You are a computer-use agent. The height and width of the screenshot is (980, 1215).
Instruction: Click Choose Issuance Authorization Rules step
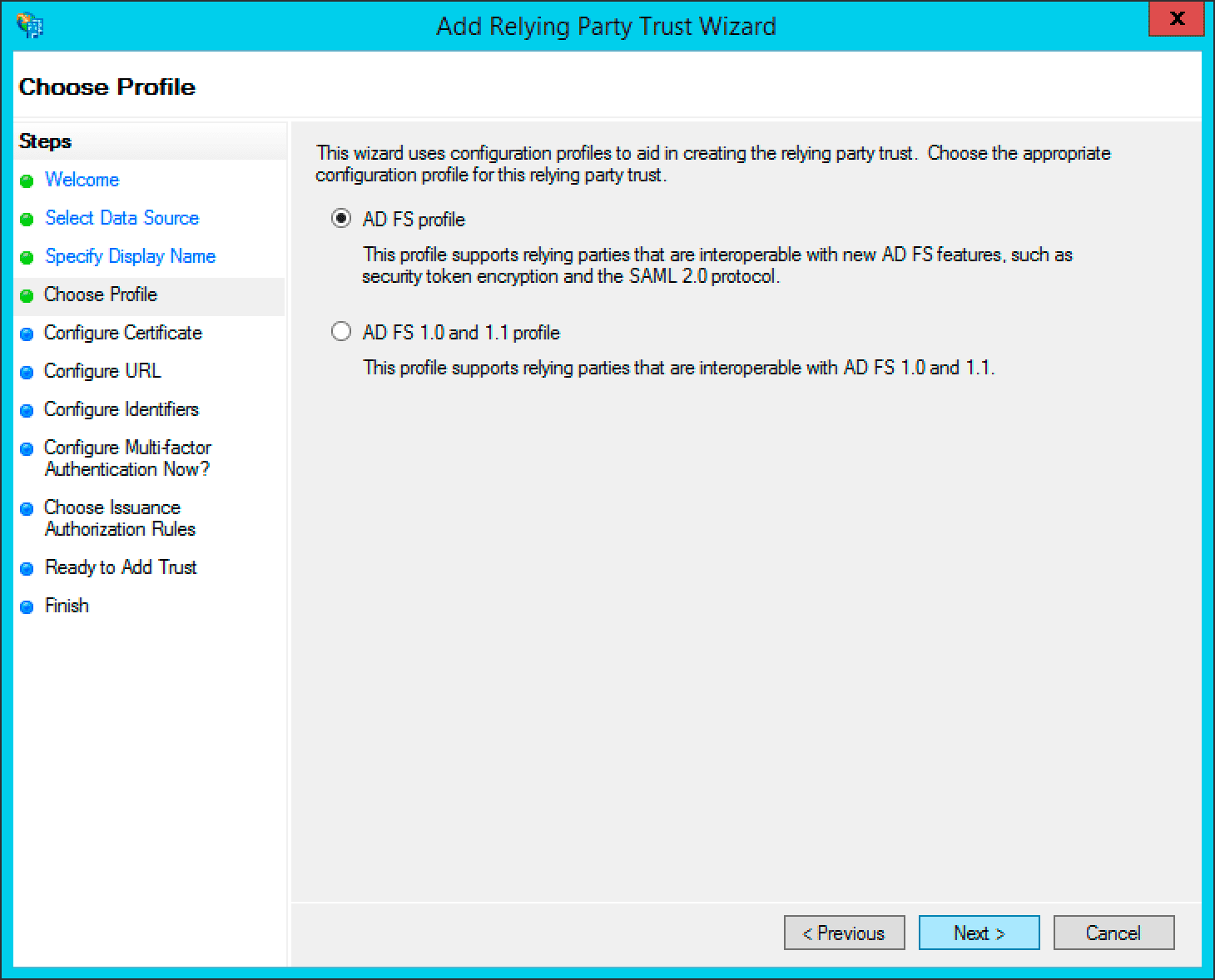[x=120, y=518]
